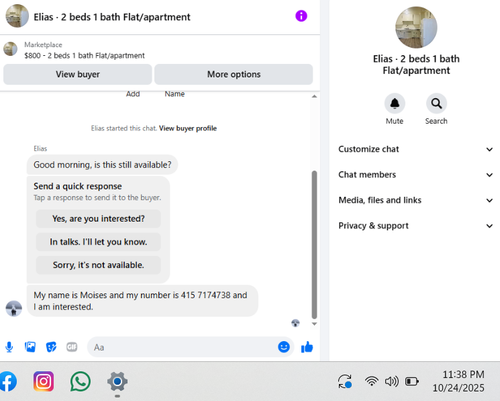Check battery status tray icon
500x401 pixels.
point(412,381)
